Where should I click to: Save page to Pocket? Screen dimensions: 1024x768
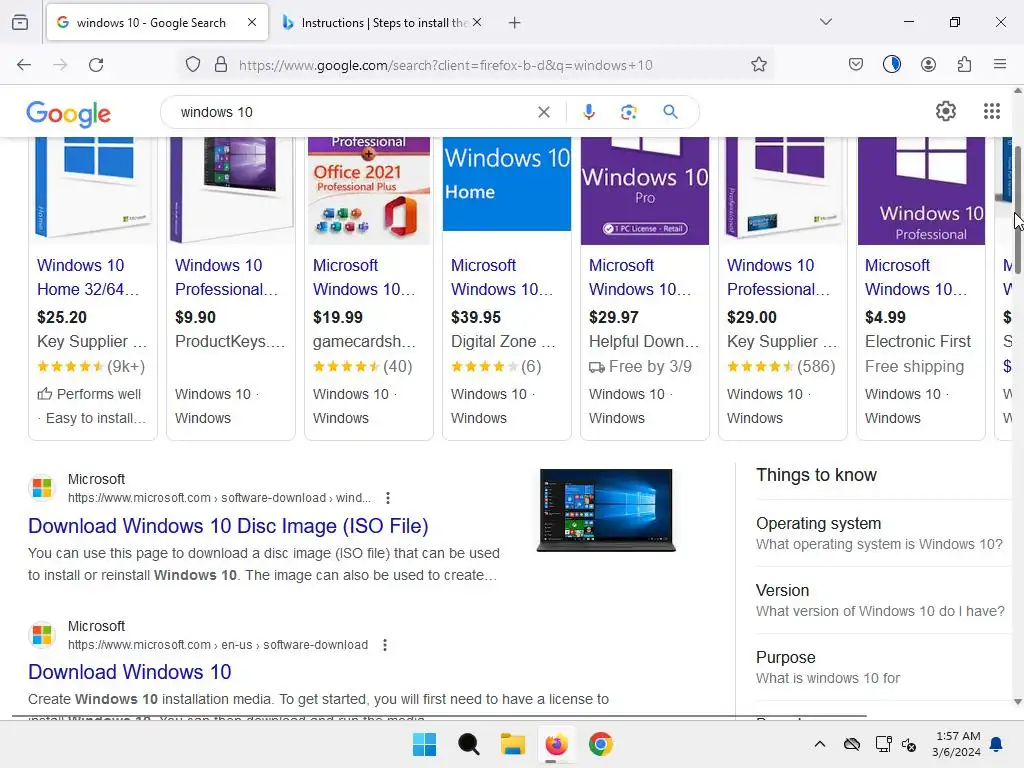tap(856, 65)
